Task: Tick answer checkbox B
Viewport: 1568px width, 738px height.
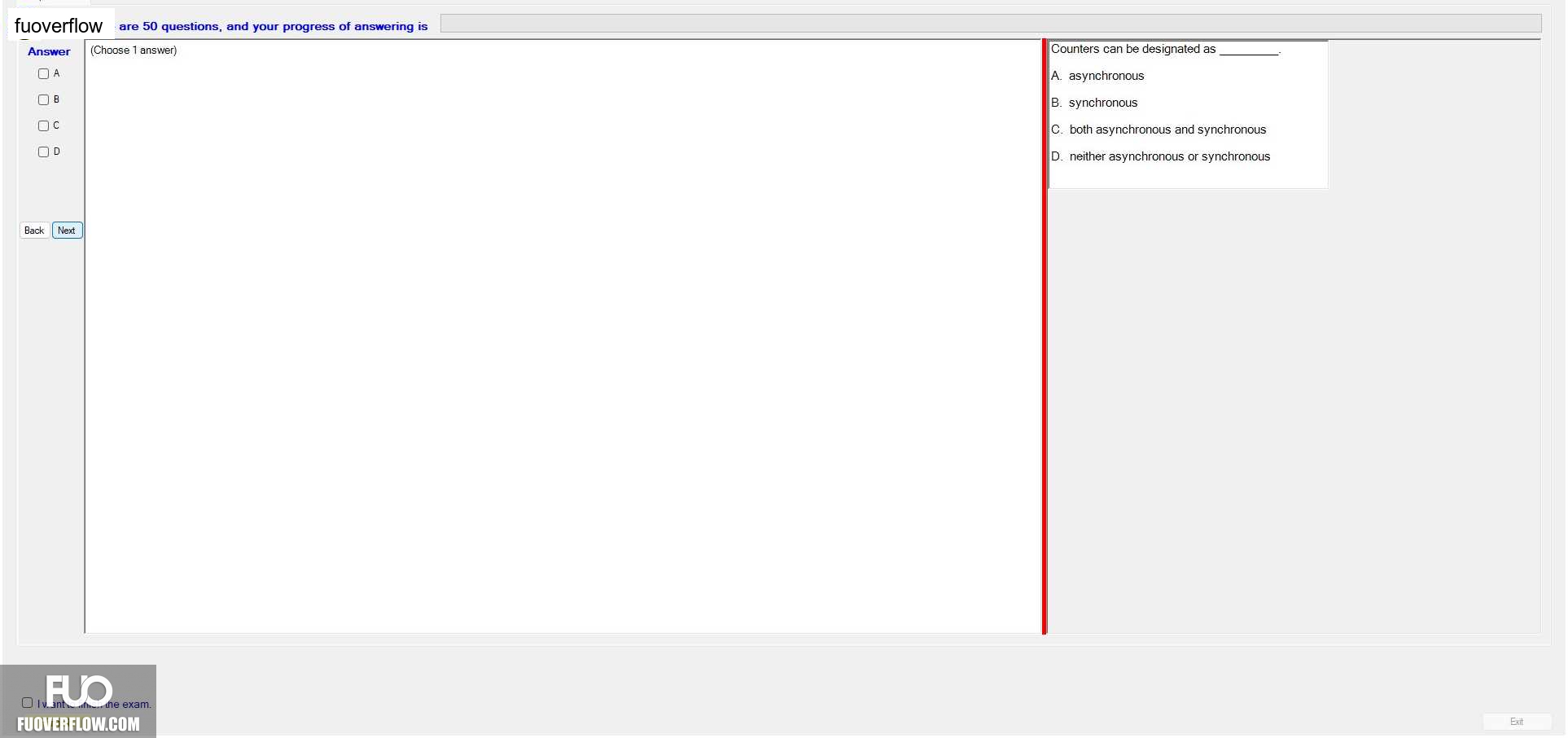Action: coord(44,100)
